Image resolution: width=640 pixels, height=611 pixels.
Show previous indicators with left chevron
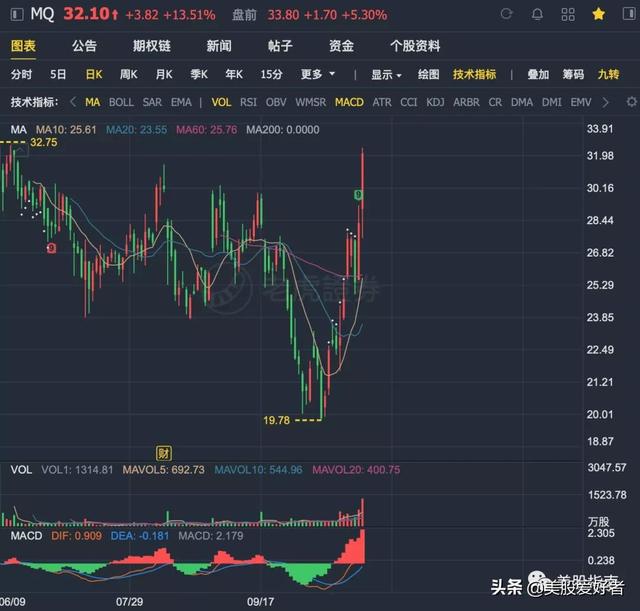(73, 102)
